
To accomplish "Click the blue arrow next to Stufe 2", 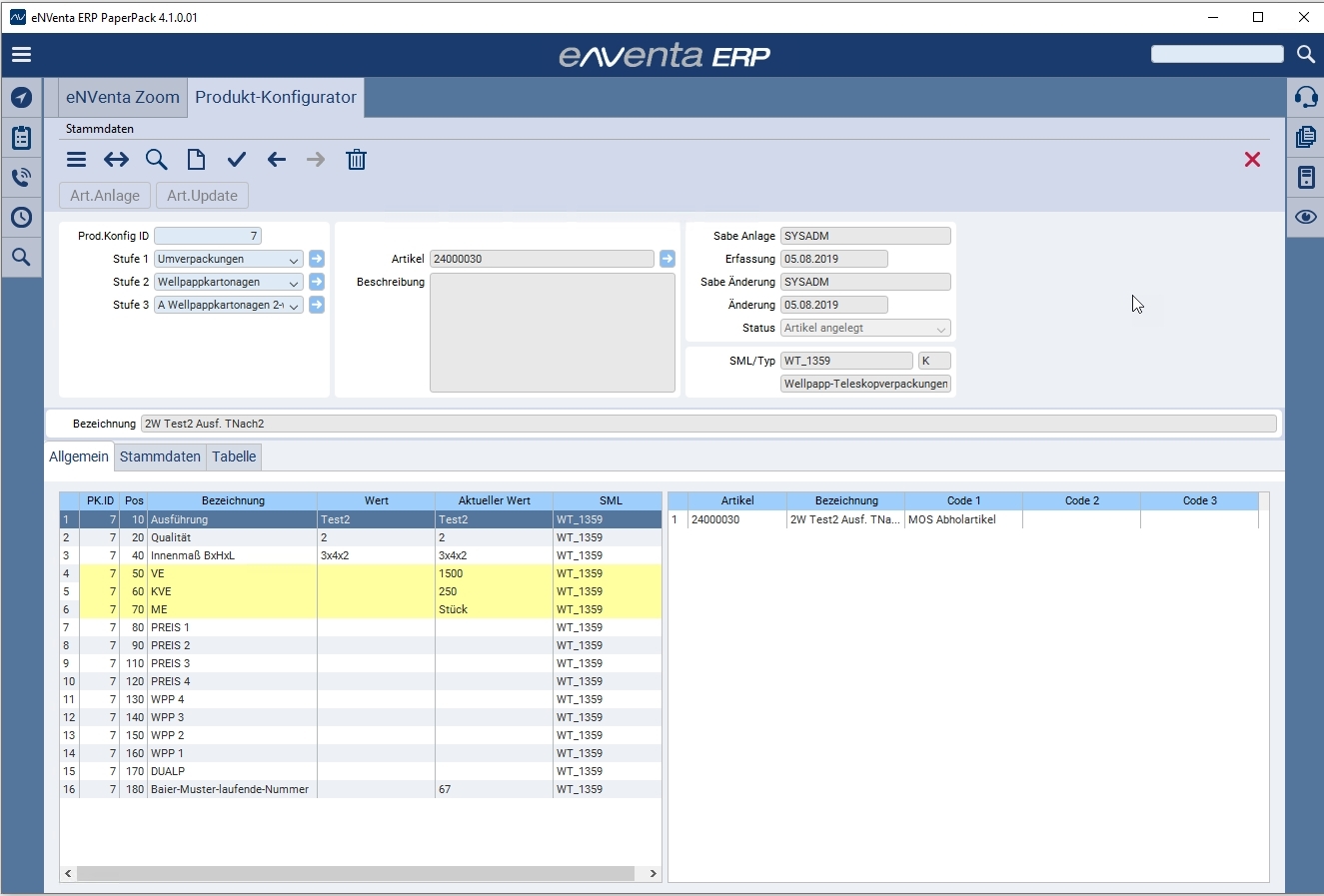I will [x=317, y=282].
